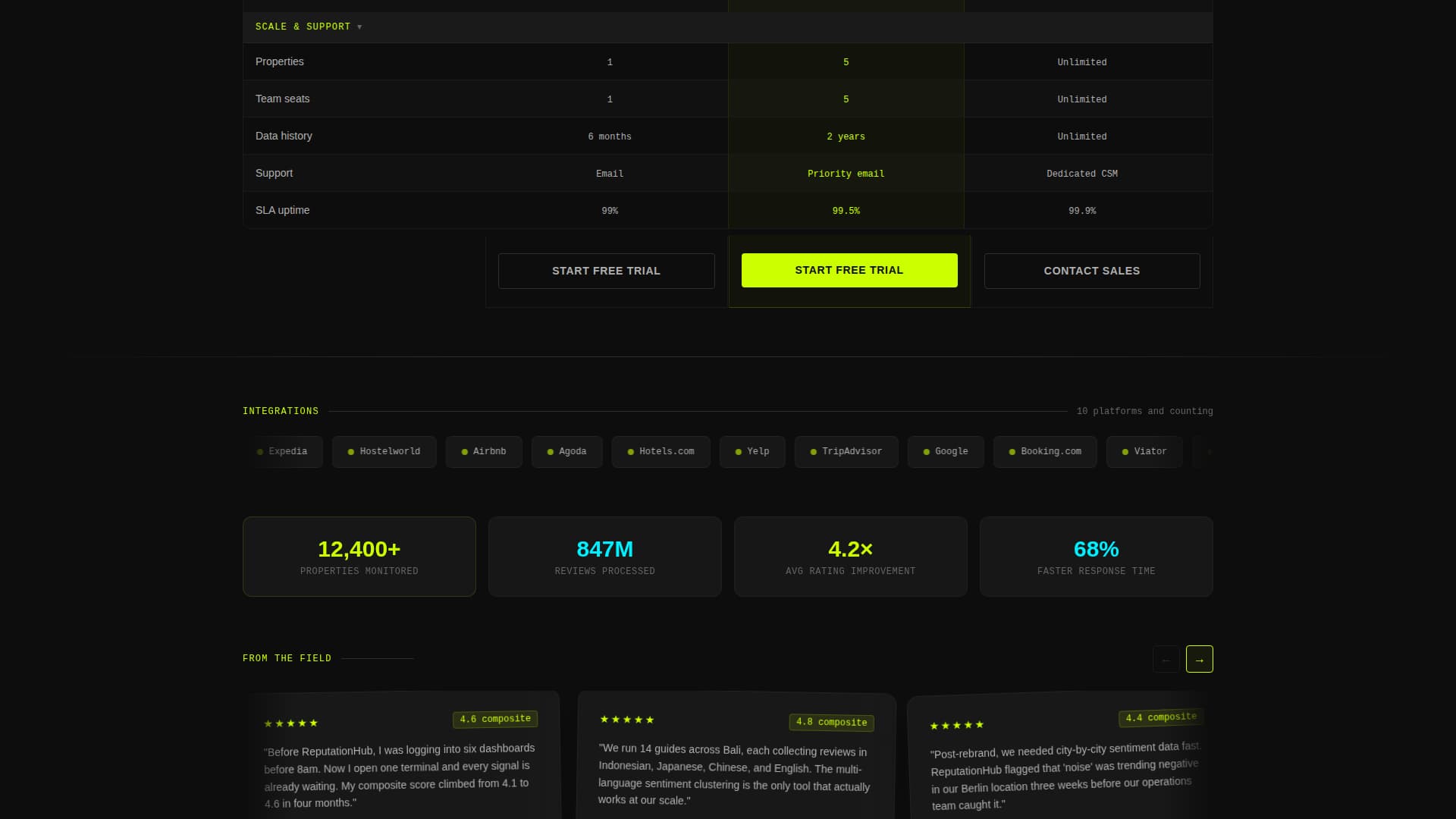Select the Airbnb integration chip
Screen dimensions: 1456x819
point(484,452)
